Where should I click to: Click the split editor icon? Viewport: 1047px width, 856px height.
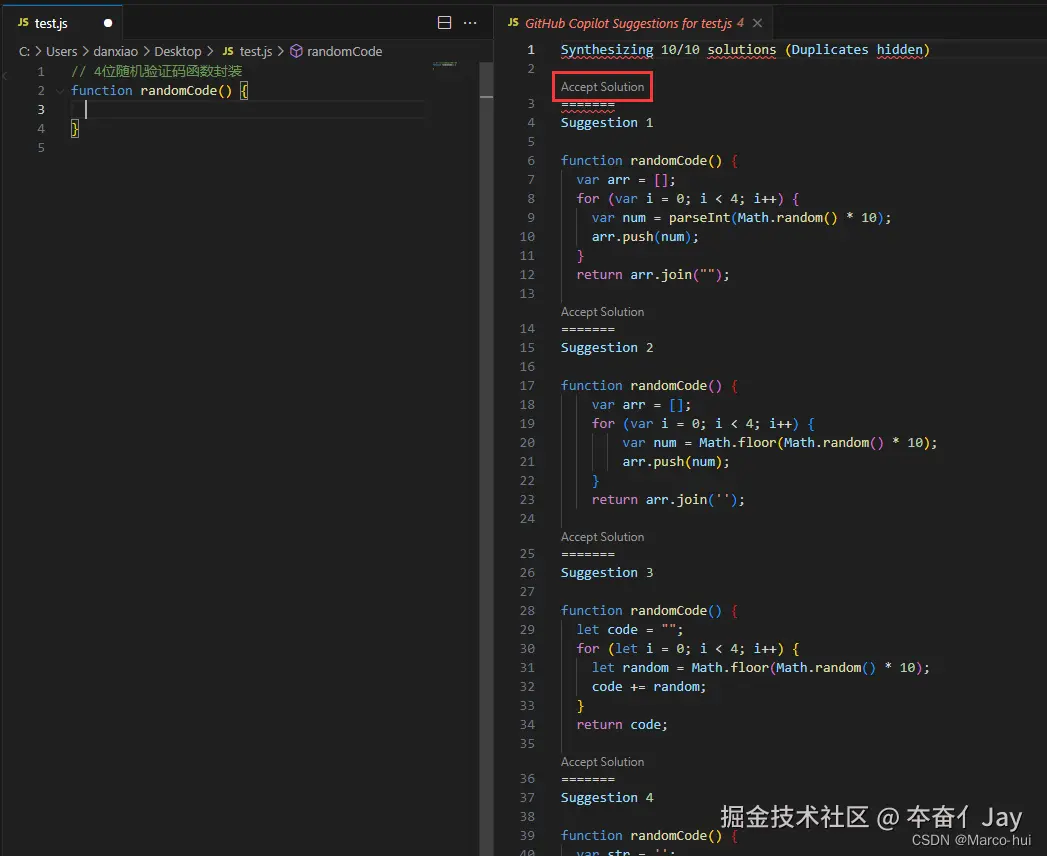(444, 23)
